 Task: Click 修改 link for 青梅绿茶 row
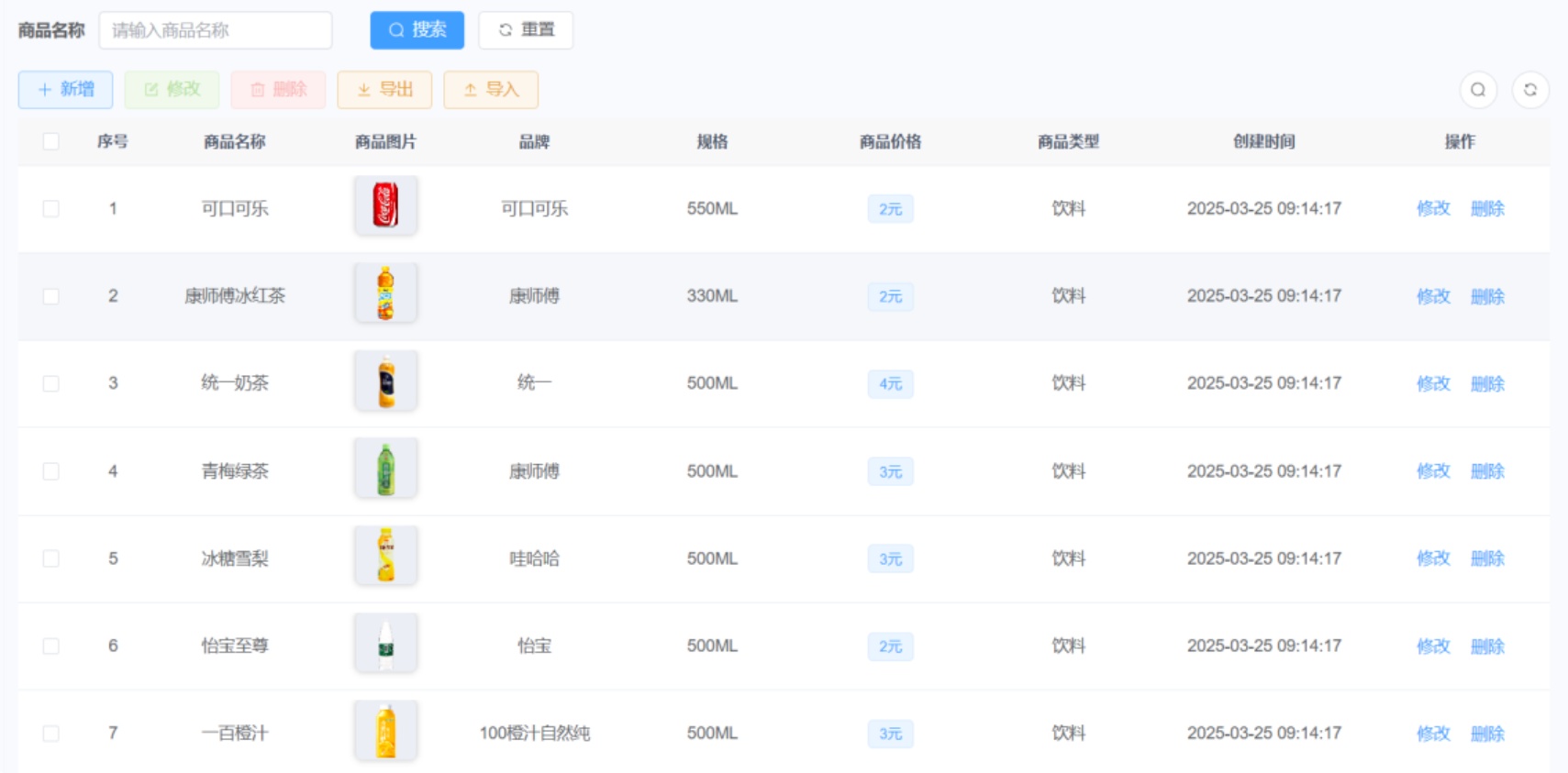click(1432, 471)
